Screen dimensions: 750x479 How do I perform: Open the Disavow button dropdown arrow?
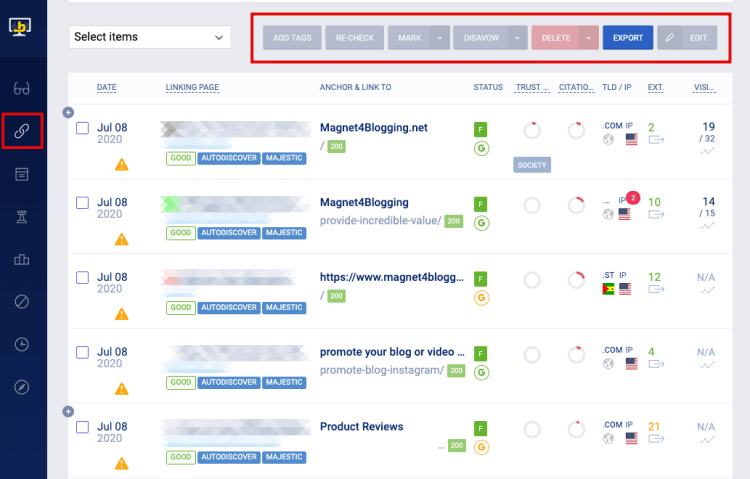coord(517,37)
